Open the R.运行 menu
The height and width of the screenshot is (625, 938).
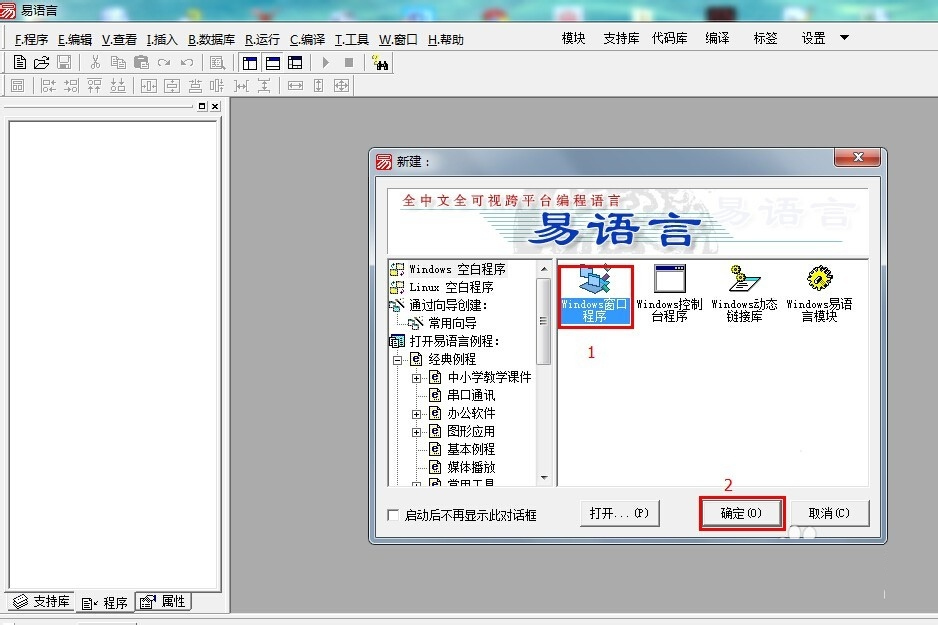tap(262, 39)
